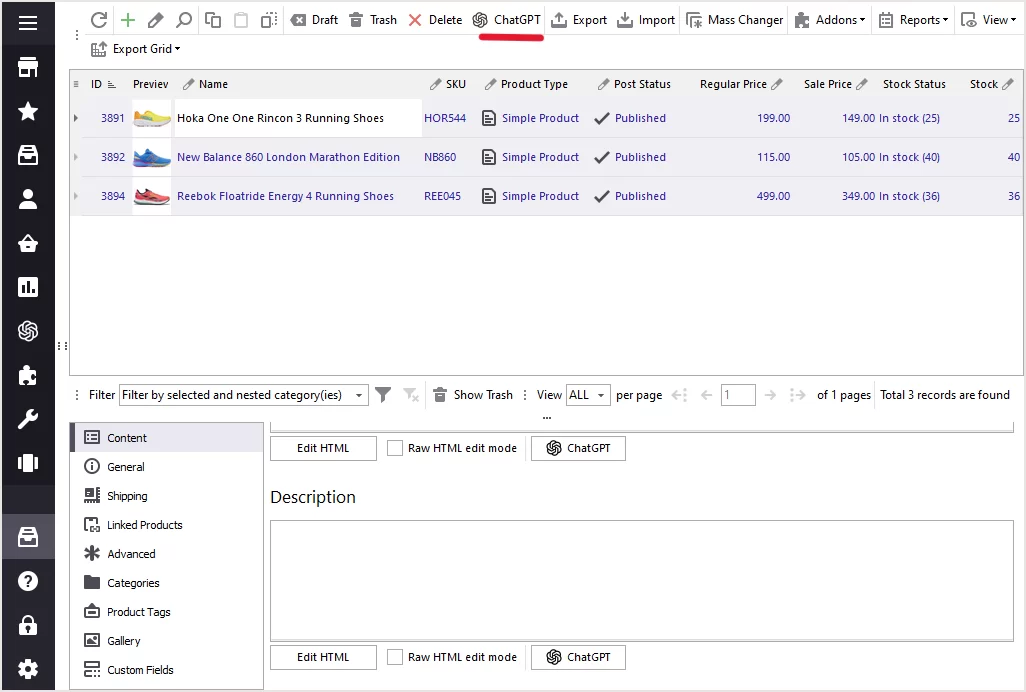
Task: Open the category filter dropdown
Action: pyautogui.click(x=359, y=395)
